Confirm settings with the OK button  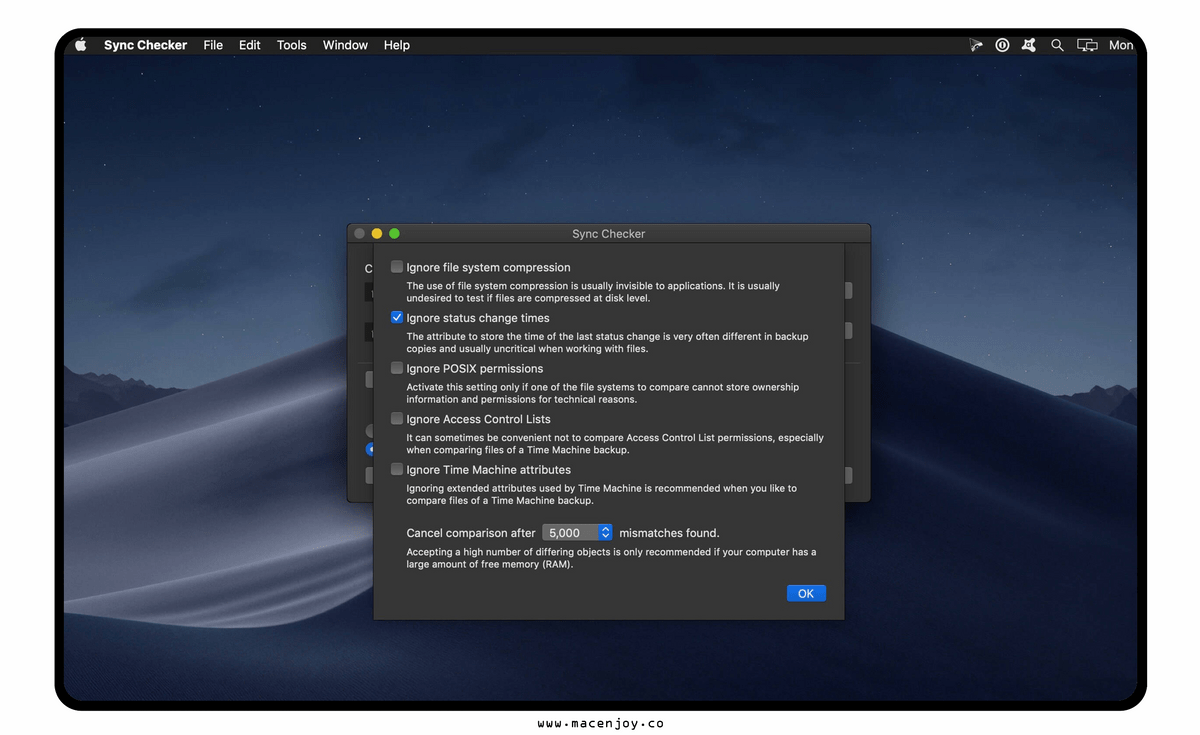tap(806, 593)
